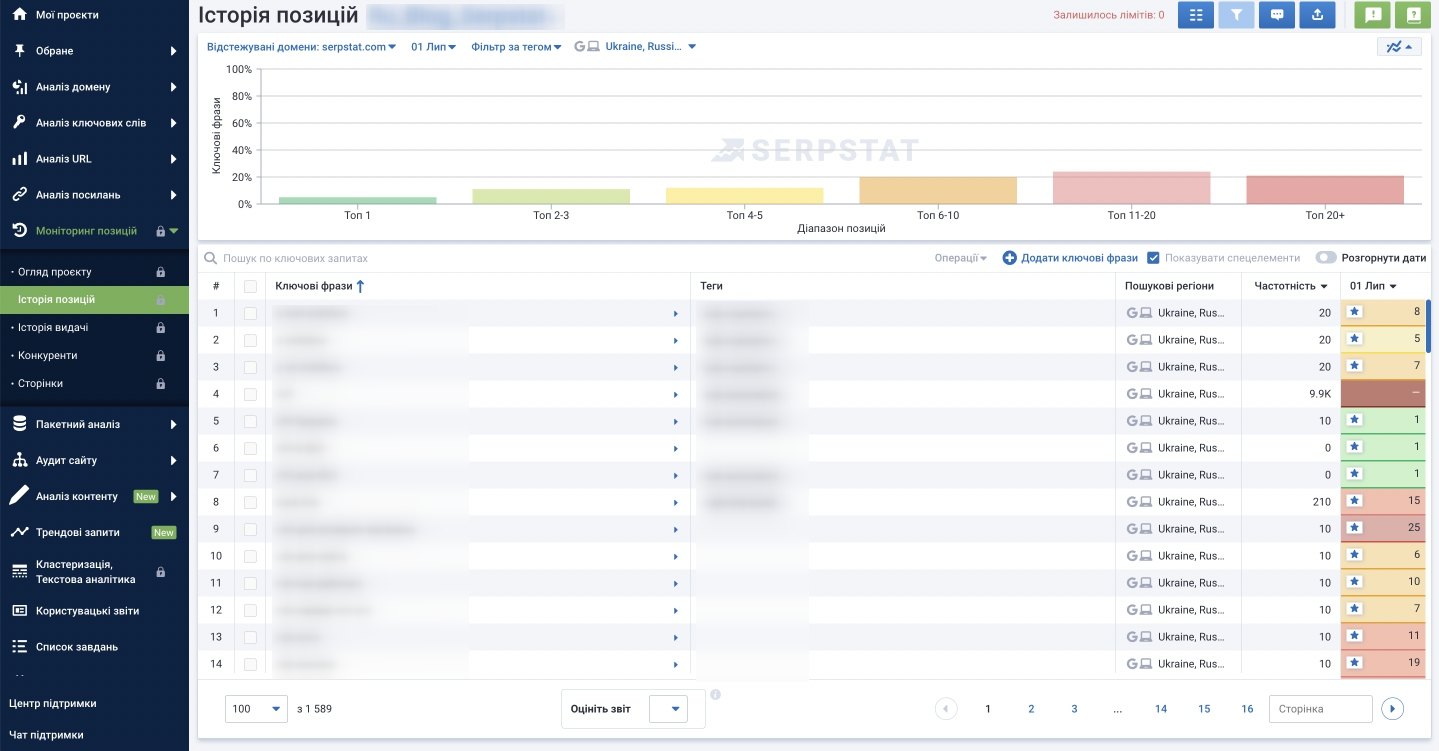This screenshot has width=1439, height=751.
Task: Click the filter funnel icon button
Action: (x=1236, y=15)
